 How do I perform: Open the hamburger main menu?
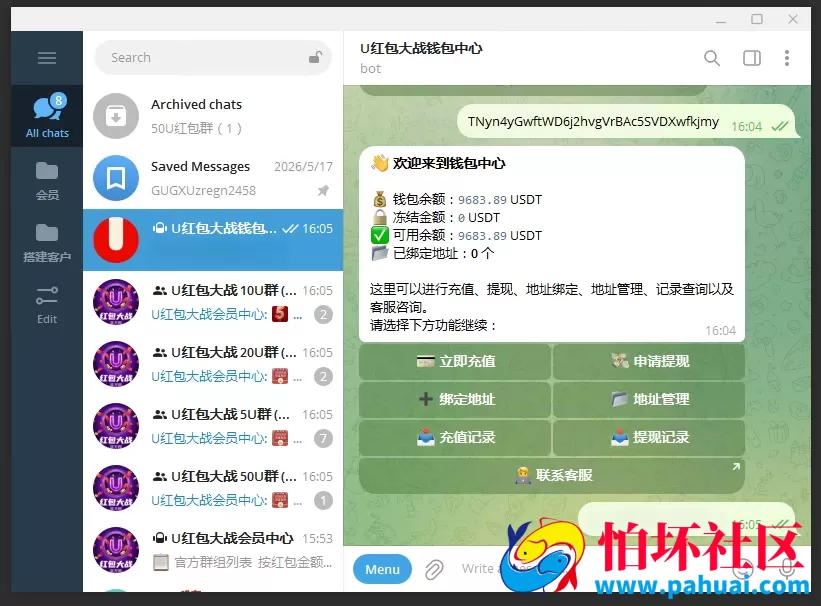[47, 58]
